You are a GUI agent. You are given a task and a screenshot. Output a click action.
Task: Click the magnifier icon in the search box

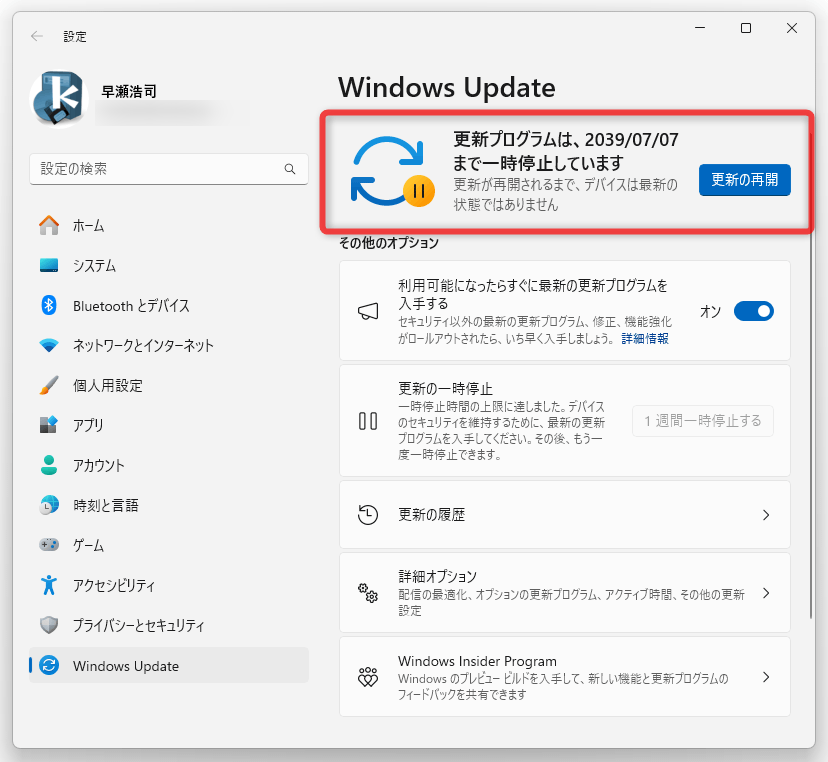289,169
